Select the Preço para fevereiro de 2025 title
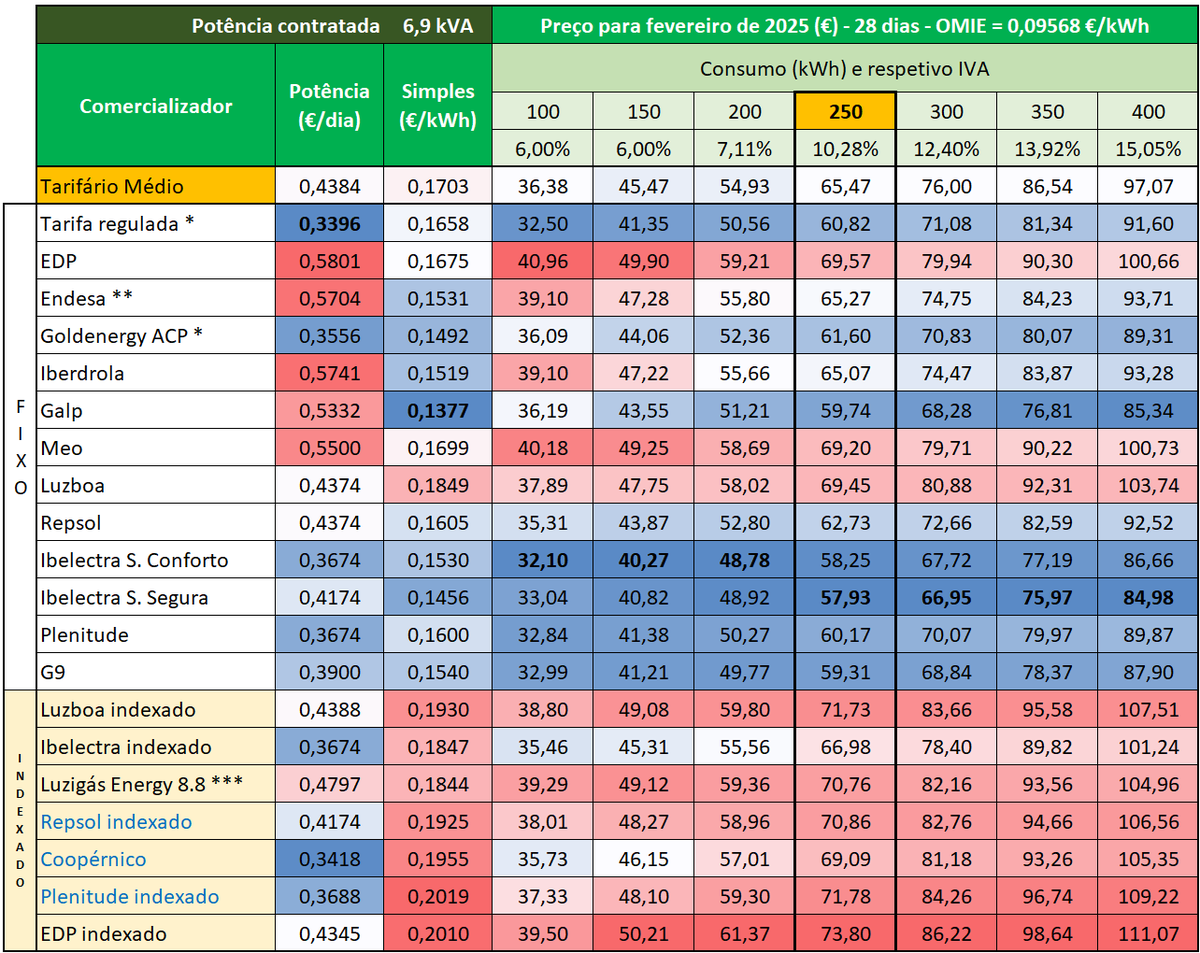The width and height of the screenshot is (1200, 953). 845,25
